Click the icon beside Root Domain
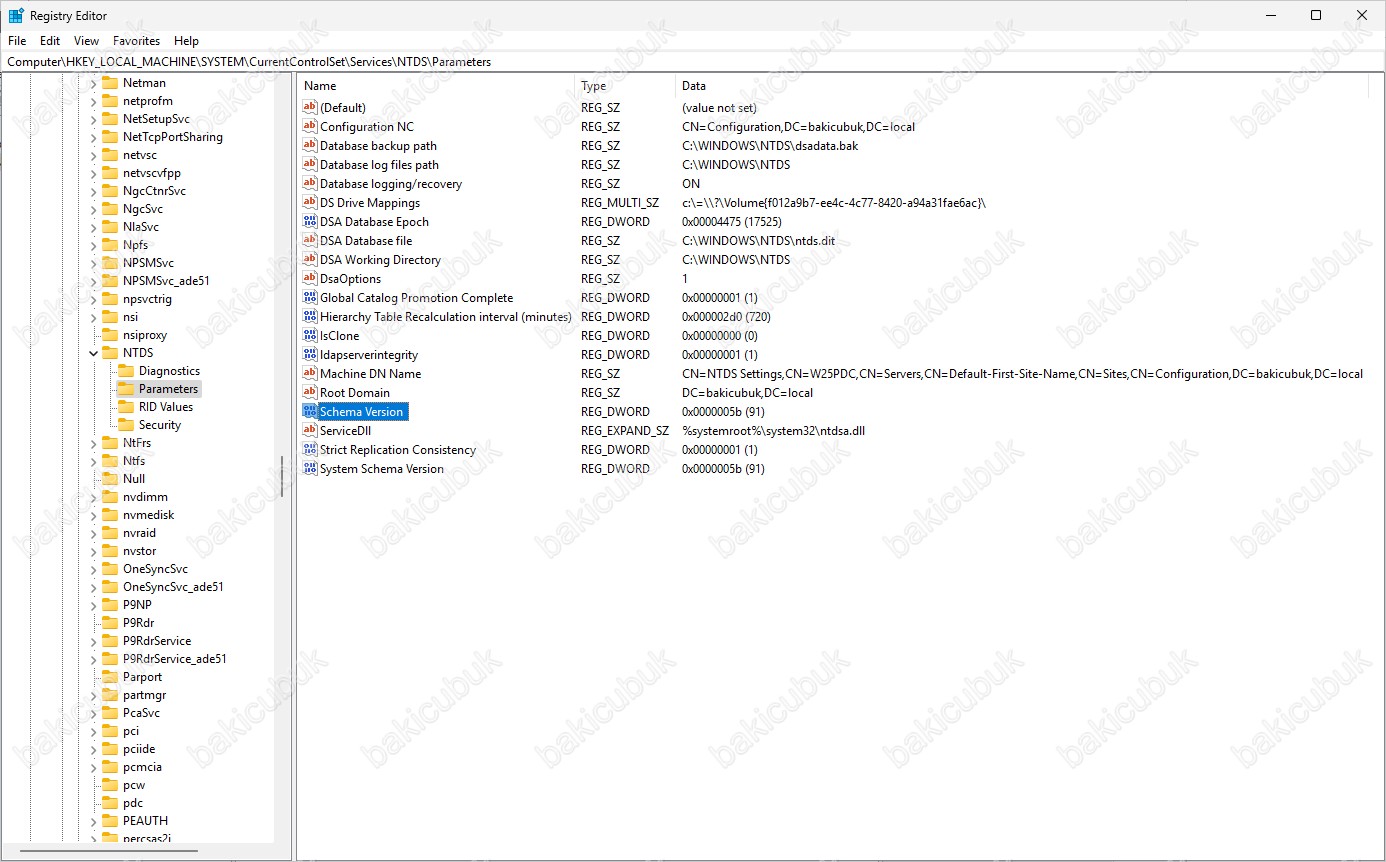1386x862 pixels. [310, 393]
